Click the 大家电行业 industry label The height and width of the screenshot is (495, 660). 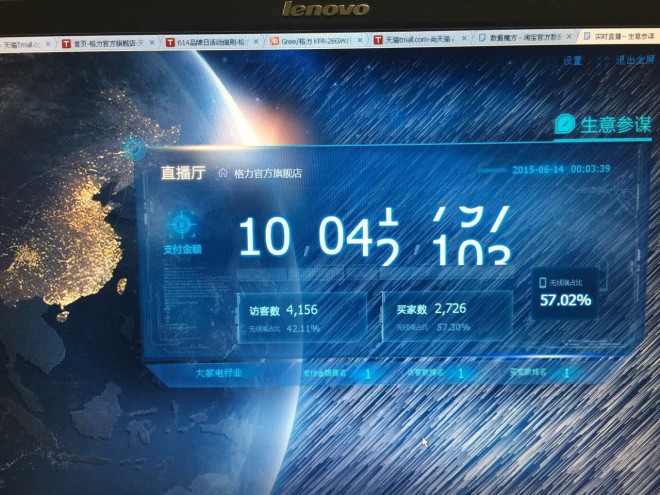point(219,373)
